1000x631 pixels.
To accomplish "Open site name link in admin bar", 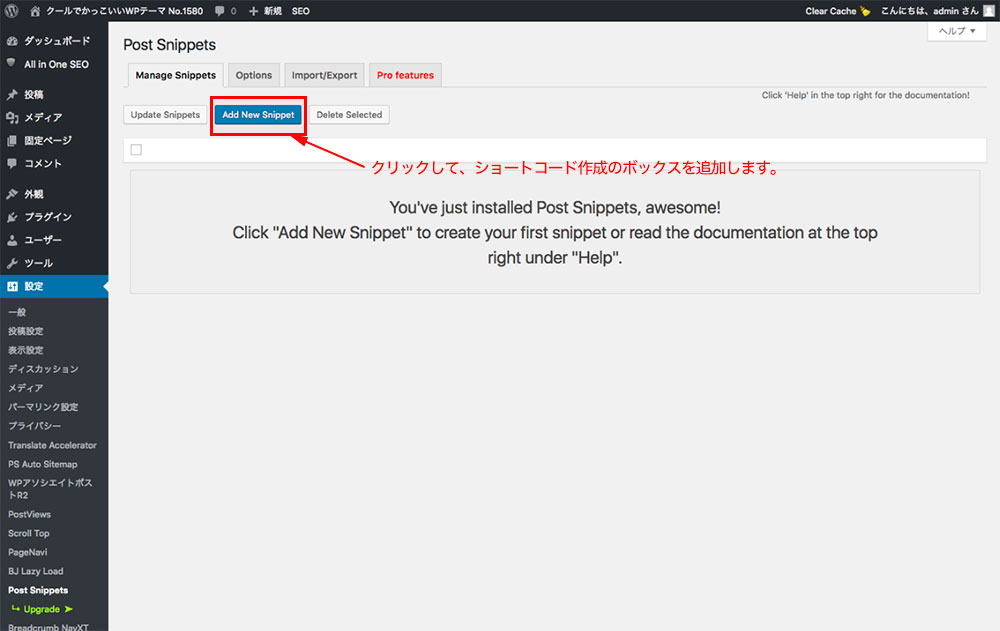I will [x=124, y=11].
